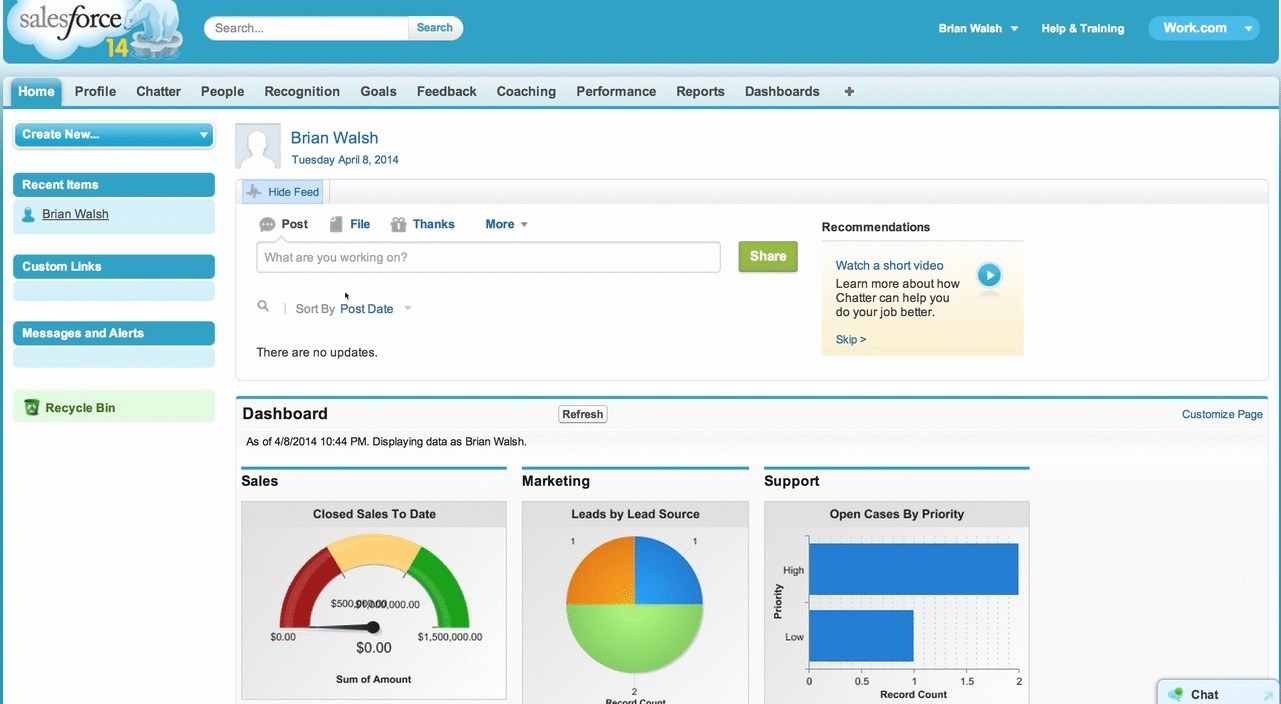
Task: Click the Hide Feed pulse icon
Action: 253,192
